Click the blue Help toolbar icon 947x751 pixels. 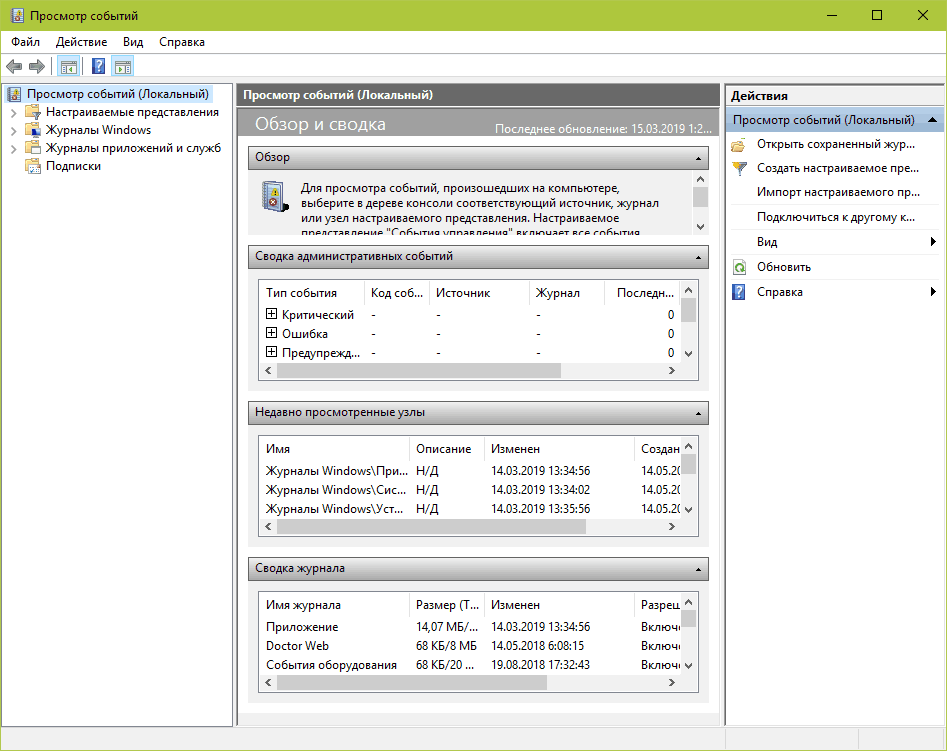tap(98, 67)
